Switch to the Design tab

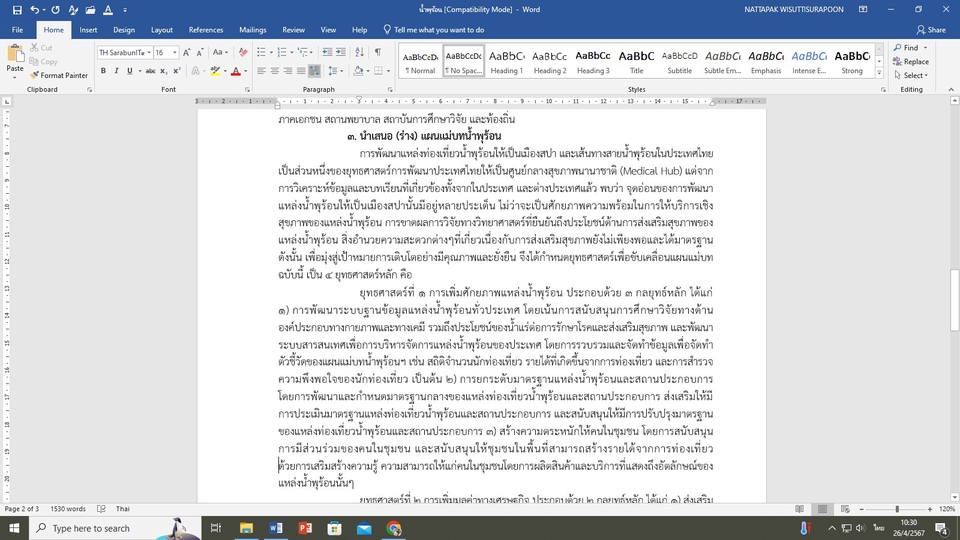tap(124, 29)
